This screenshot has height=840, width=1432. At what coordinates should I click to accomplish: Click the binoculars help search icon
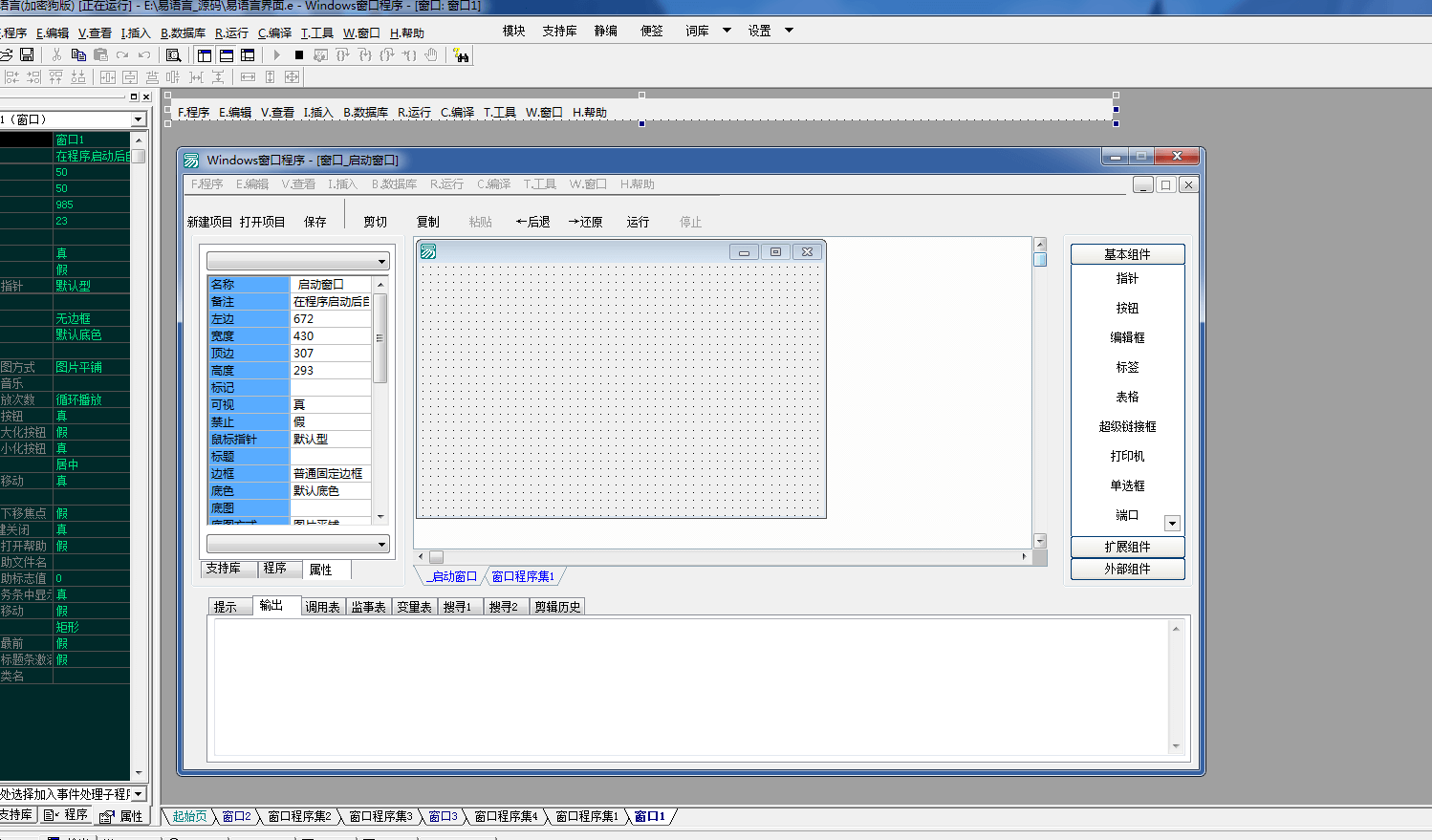[x=461, y=55]
